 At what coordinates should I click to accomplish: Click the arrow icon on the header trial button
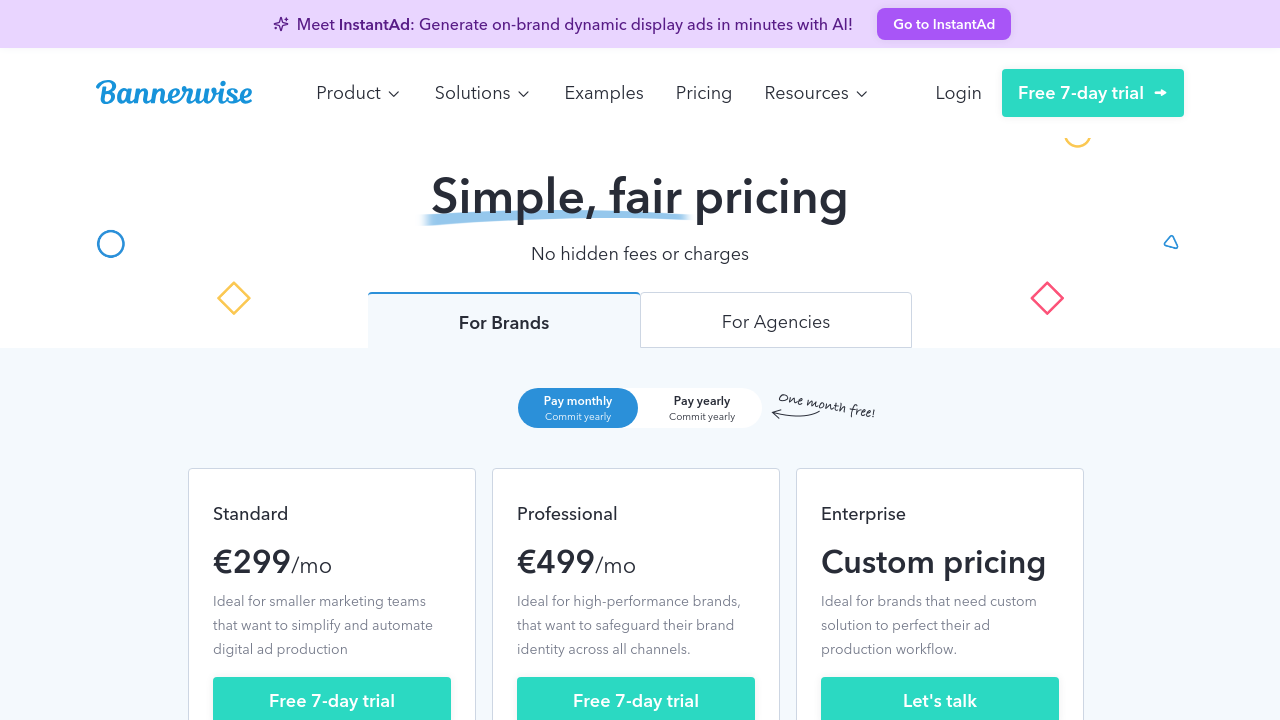tap(1160, 93)
